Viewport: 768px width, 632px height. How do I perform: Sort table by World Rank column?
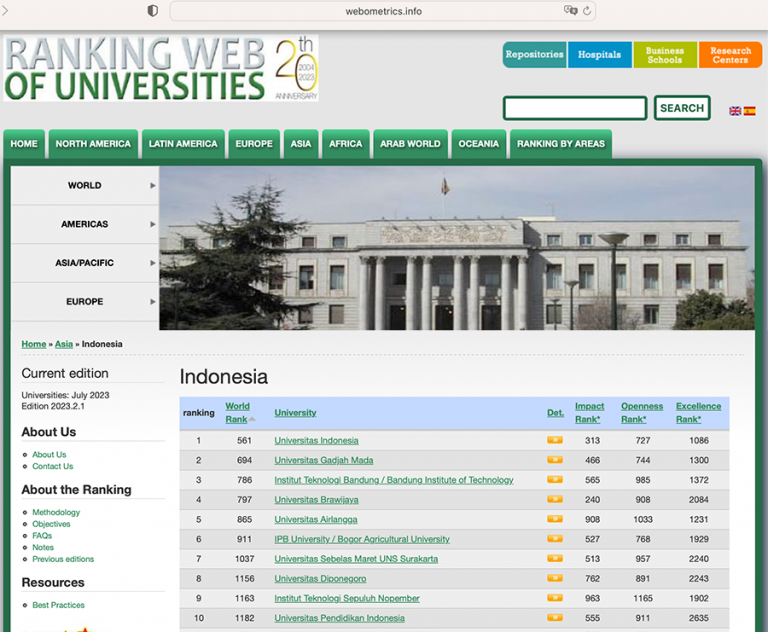pyautogui.click(x=238, y=413)
